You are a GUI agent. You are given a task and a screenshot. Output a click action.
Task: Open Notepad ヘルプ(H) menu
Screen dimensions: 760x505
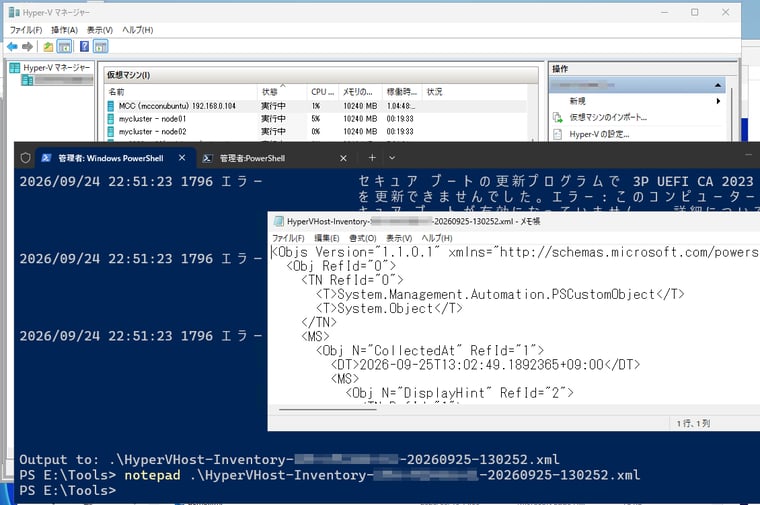(x=437, y=238)
